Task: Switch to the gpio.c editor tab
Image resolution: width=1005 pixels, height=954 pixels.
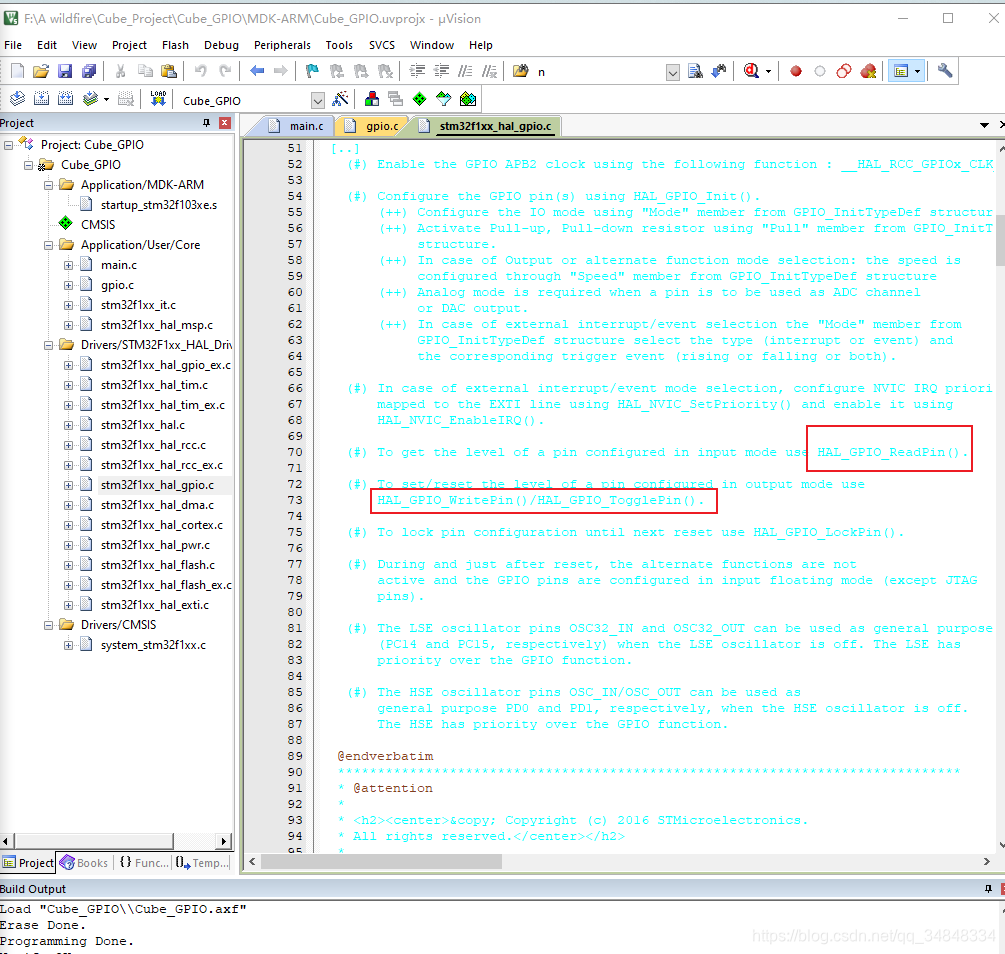Action: 374,126
